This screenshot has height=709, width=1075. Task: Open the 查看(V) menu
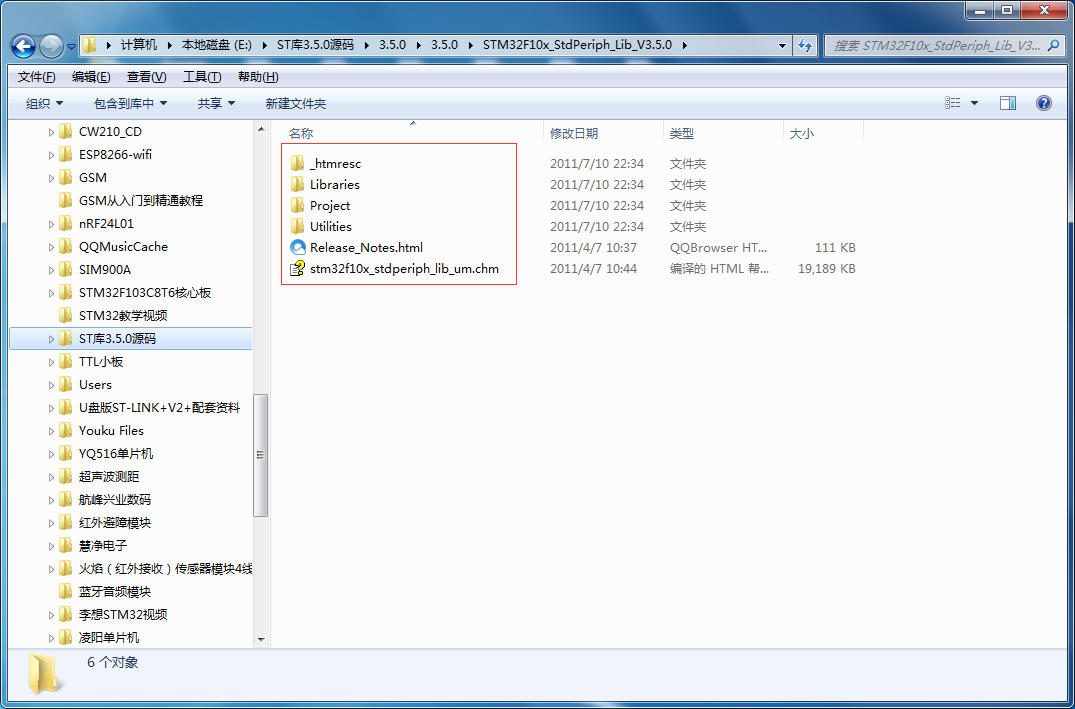[146, 77]
